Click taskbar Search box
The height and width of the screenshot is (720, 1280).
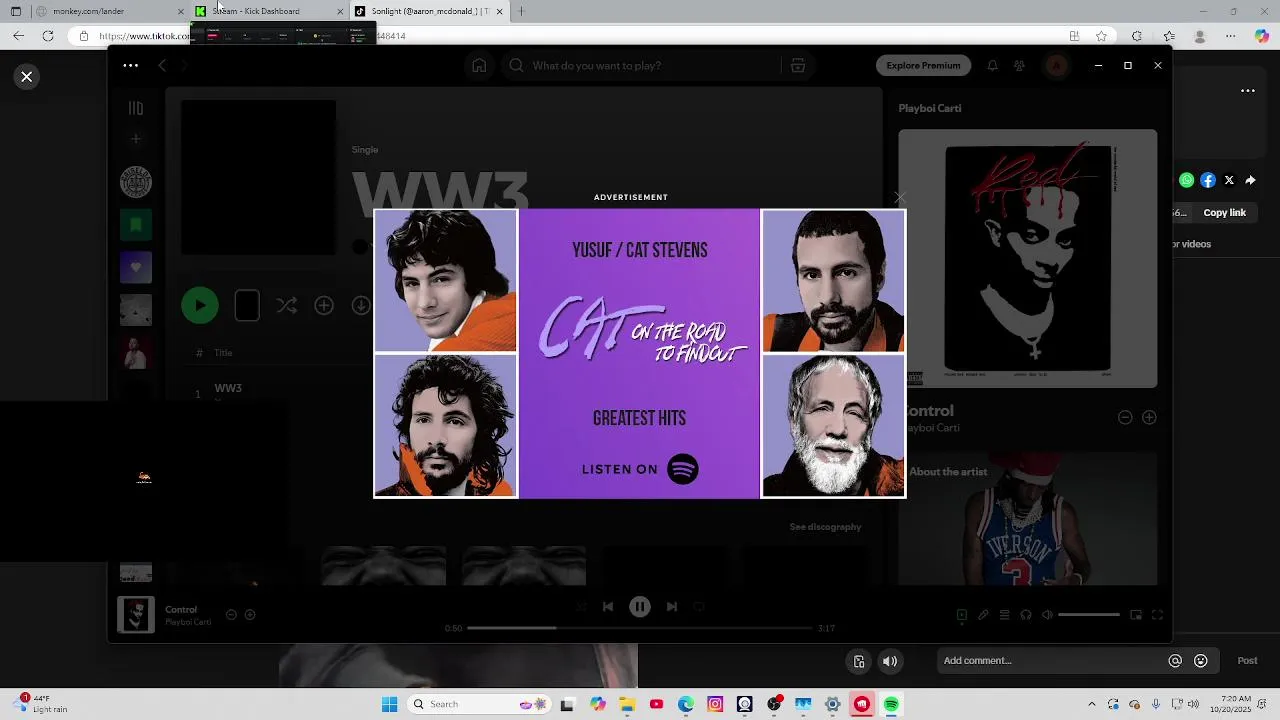coord(477,704)
